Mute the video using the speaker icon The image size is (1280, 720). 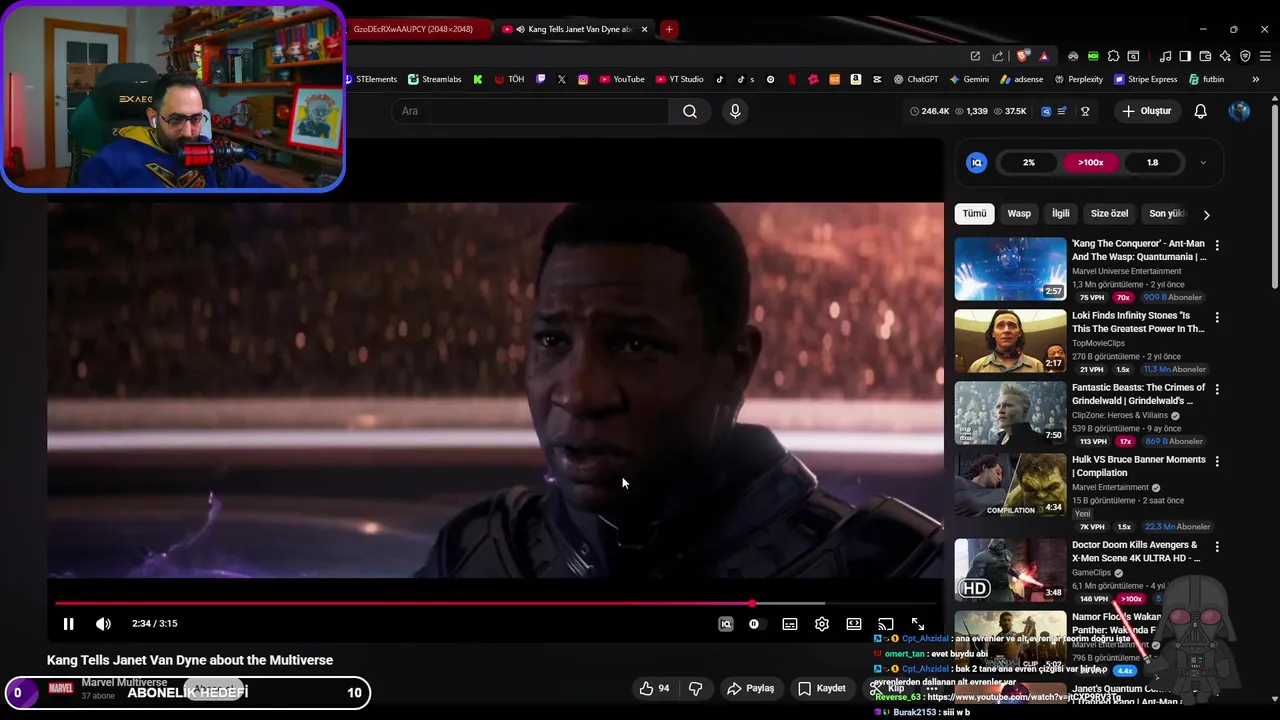103,624
